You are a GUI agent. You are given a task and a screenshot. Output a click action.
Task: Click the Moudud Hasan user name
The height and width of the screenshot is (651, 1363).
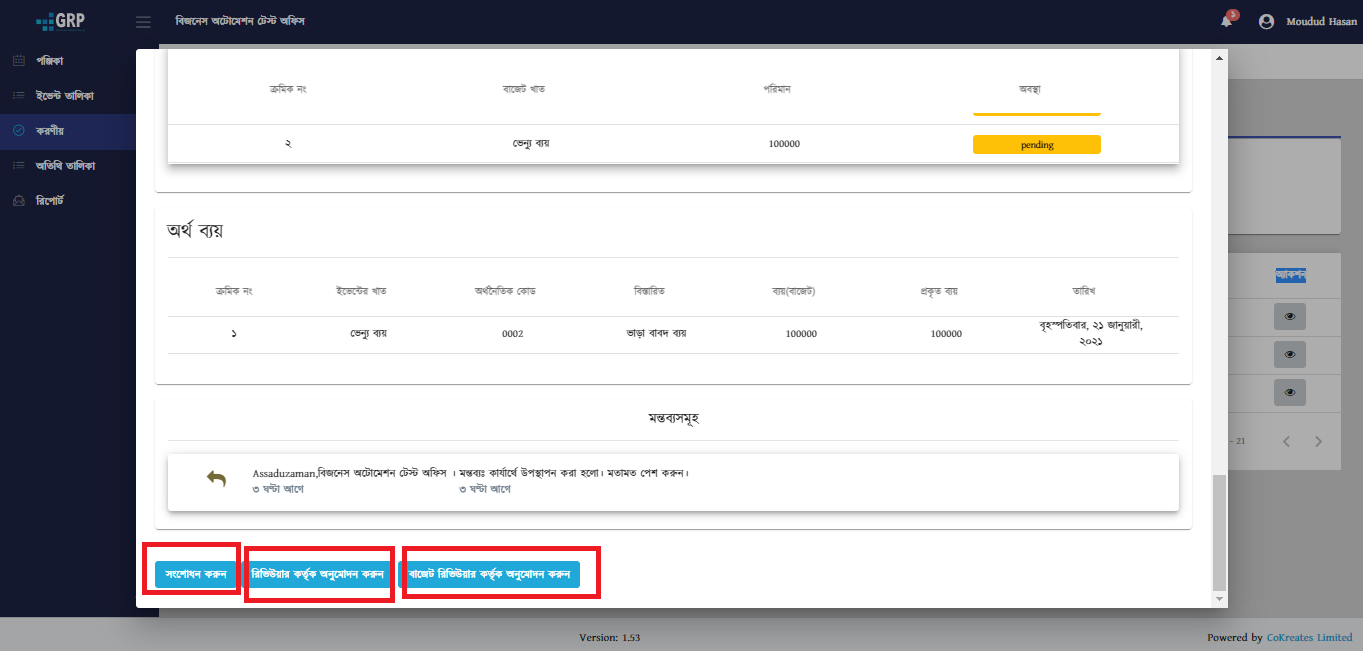click(x=1320, y=22)
